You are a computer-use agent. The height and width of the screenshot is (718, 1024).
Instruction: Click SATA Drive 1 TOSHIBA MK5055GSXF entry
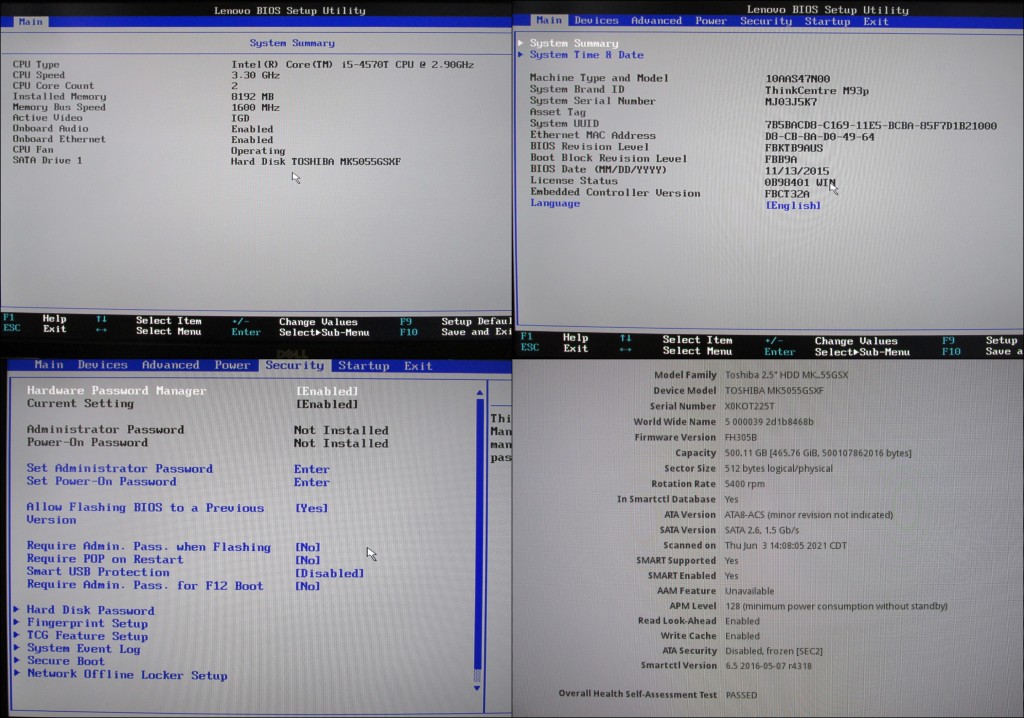(315, 161)
